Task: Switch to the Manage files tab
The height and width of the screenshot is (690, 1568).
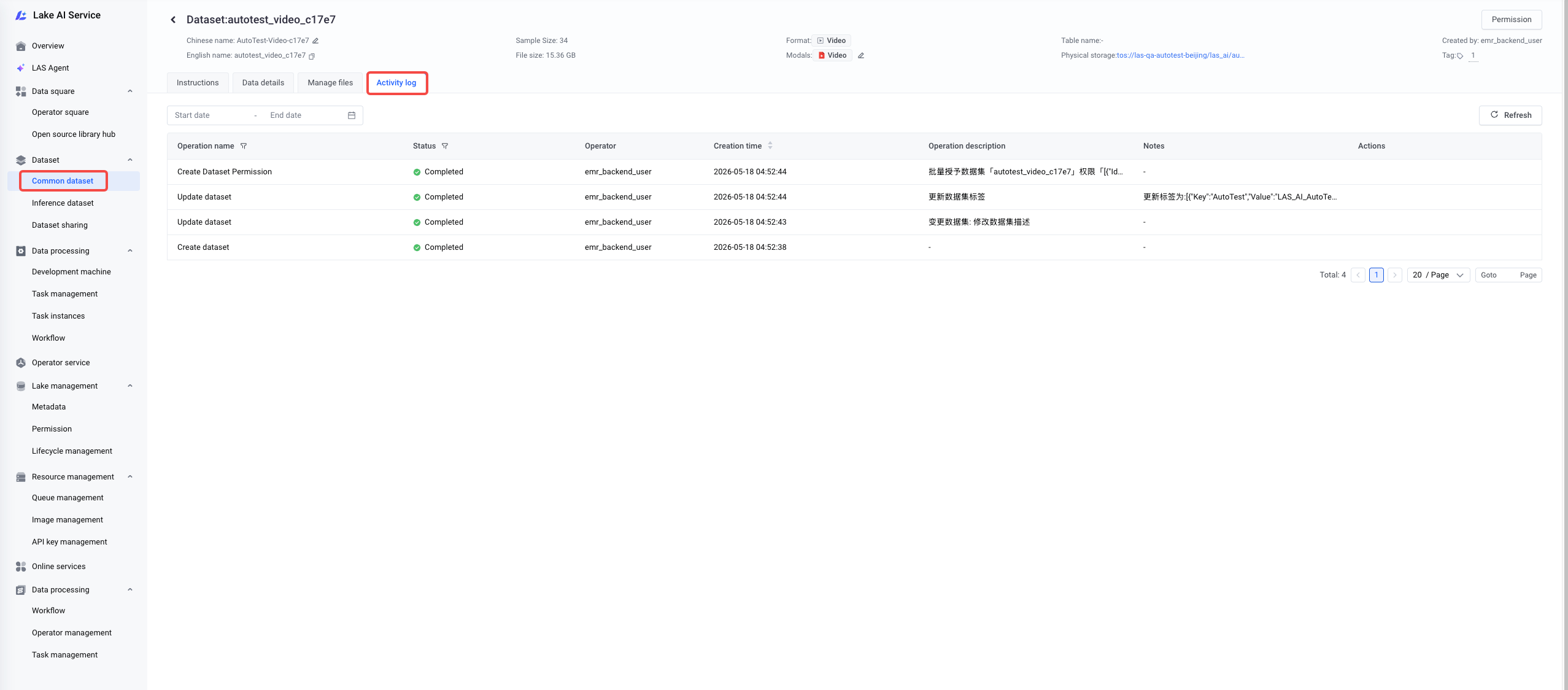Action: pyautogui.click(x=330, y=83)
